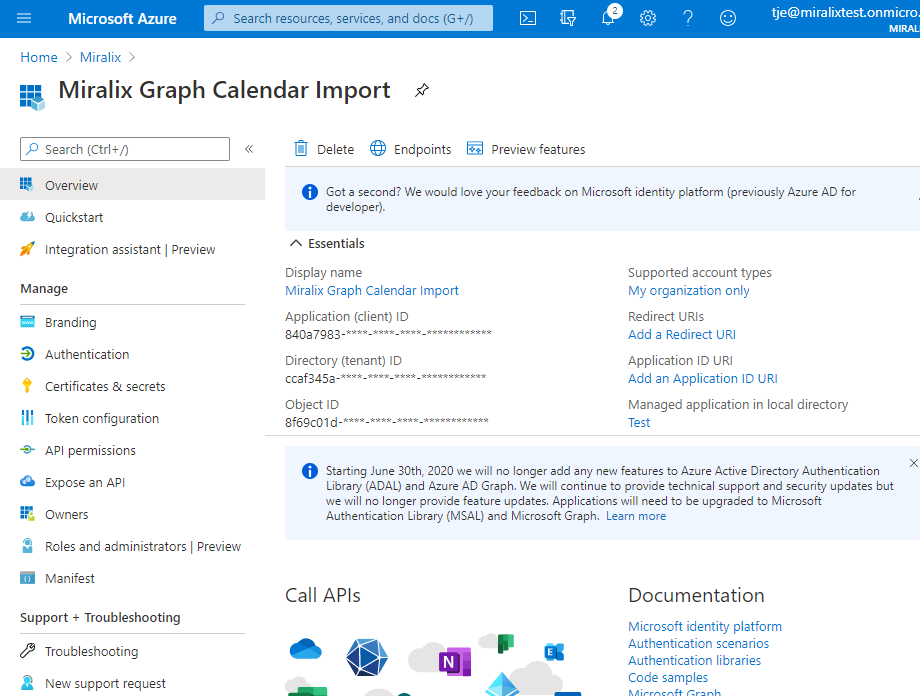Open the Cloud Shell icon
Viewport: 920px width, 696px height.
pyautogui.click(x=527, y=18)
